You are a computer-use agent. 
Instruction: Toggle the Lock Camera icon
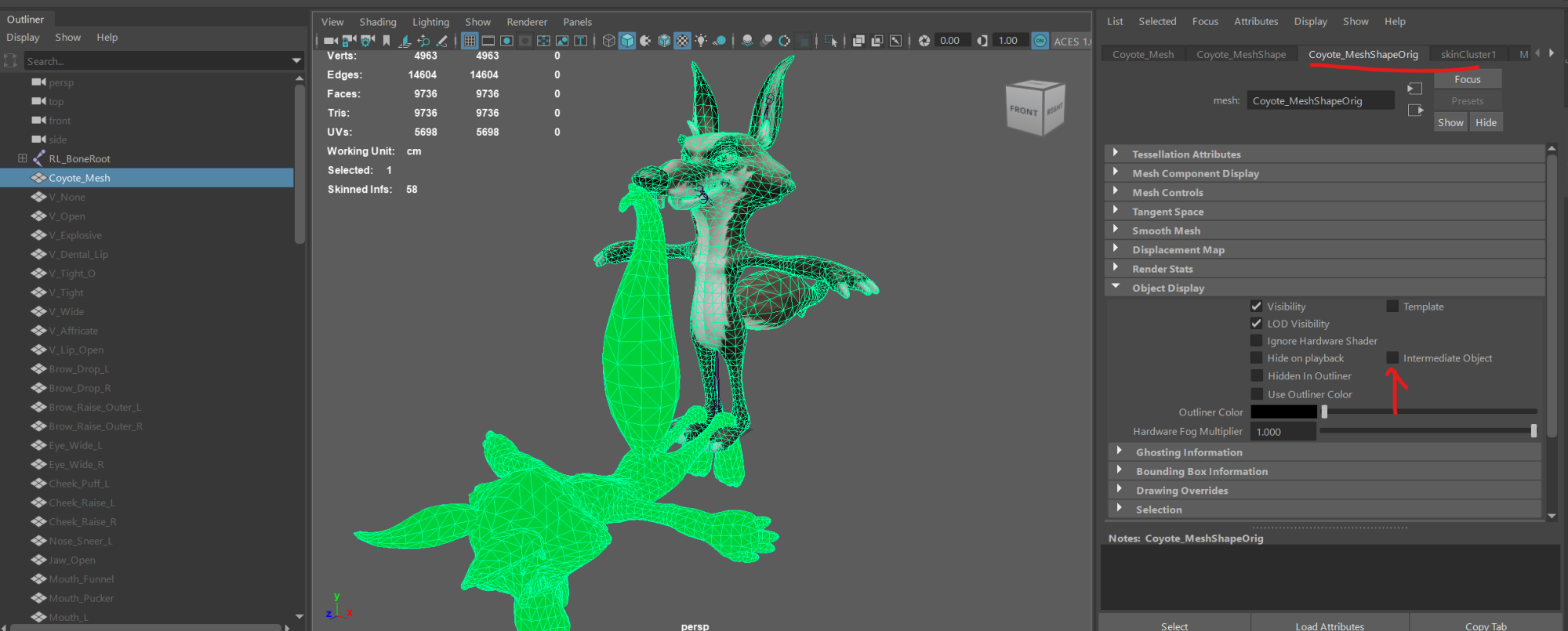349,41
